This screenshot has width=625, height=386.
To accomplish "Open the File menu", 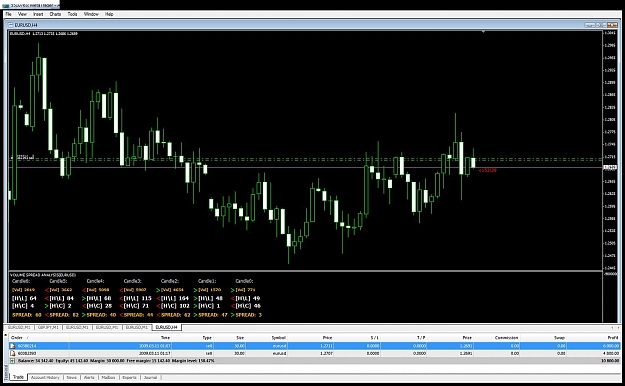I will click(x=8, y=14).
